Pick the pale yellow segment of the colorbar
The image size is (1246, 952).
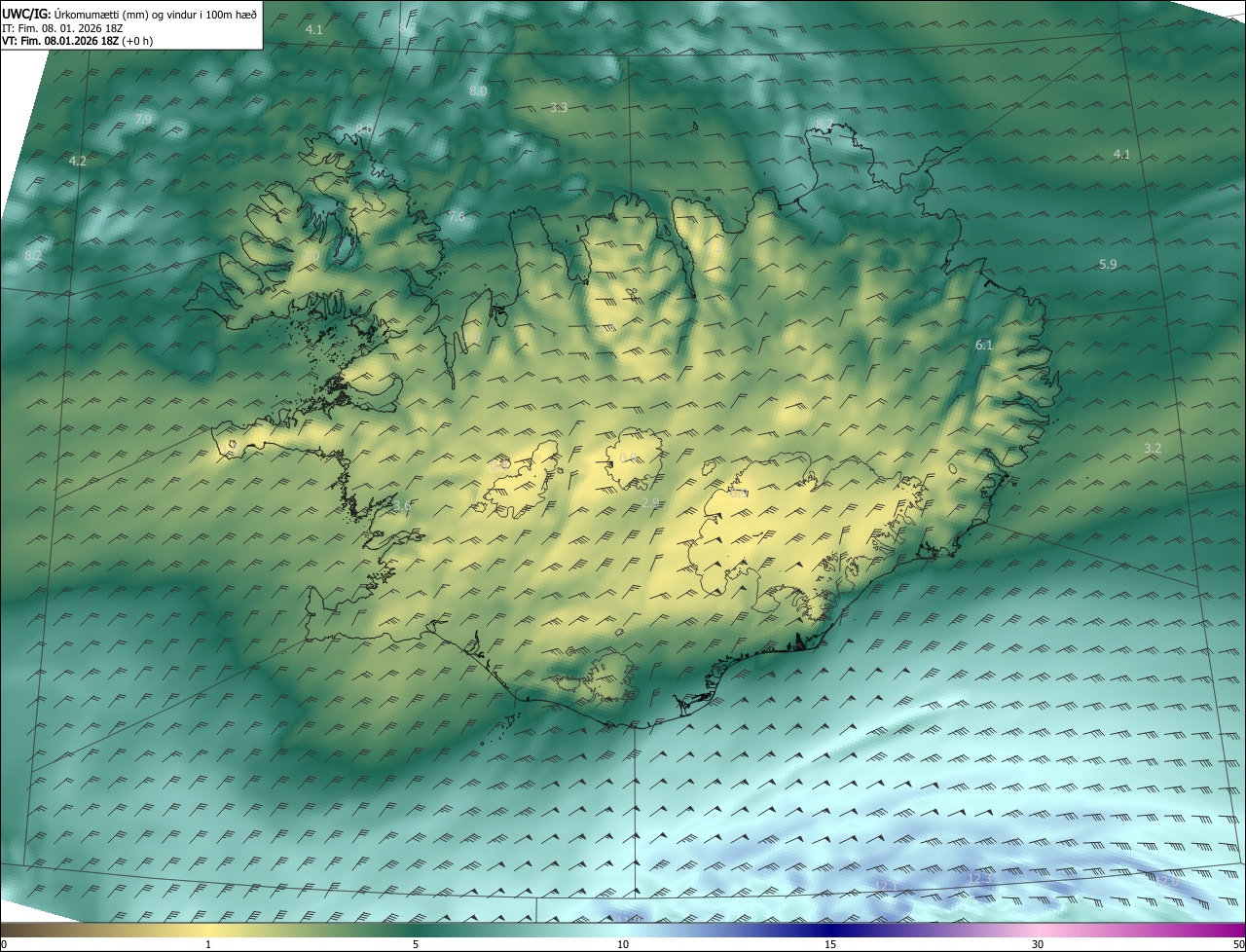[208, 930]
